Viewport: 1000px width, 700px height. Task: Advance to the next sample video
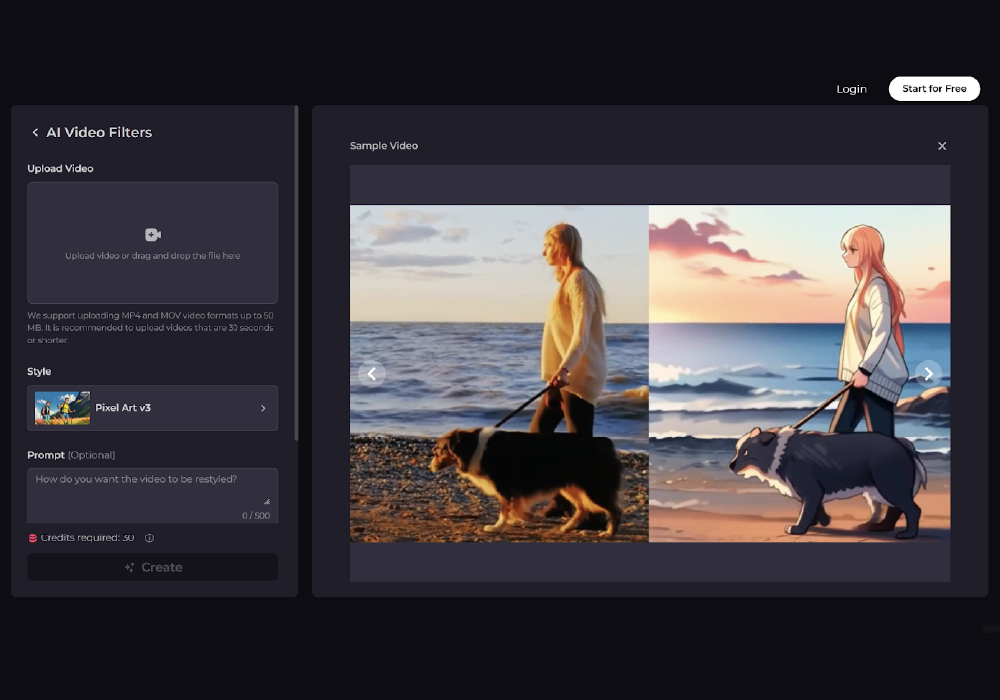[x=928, y=373]
